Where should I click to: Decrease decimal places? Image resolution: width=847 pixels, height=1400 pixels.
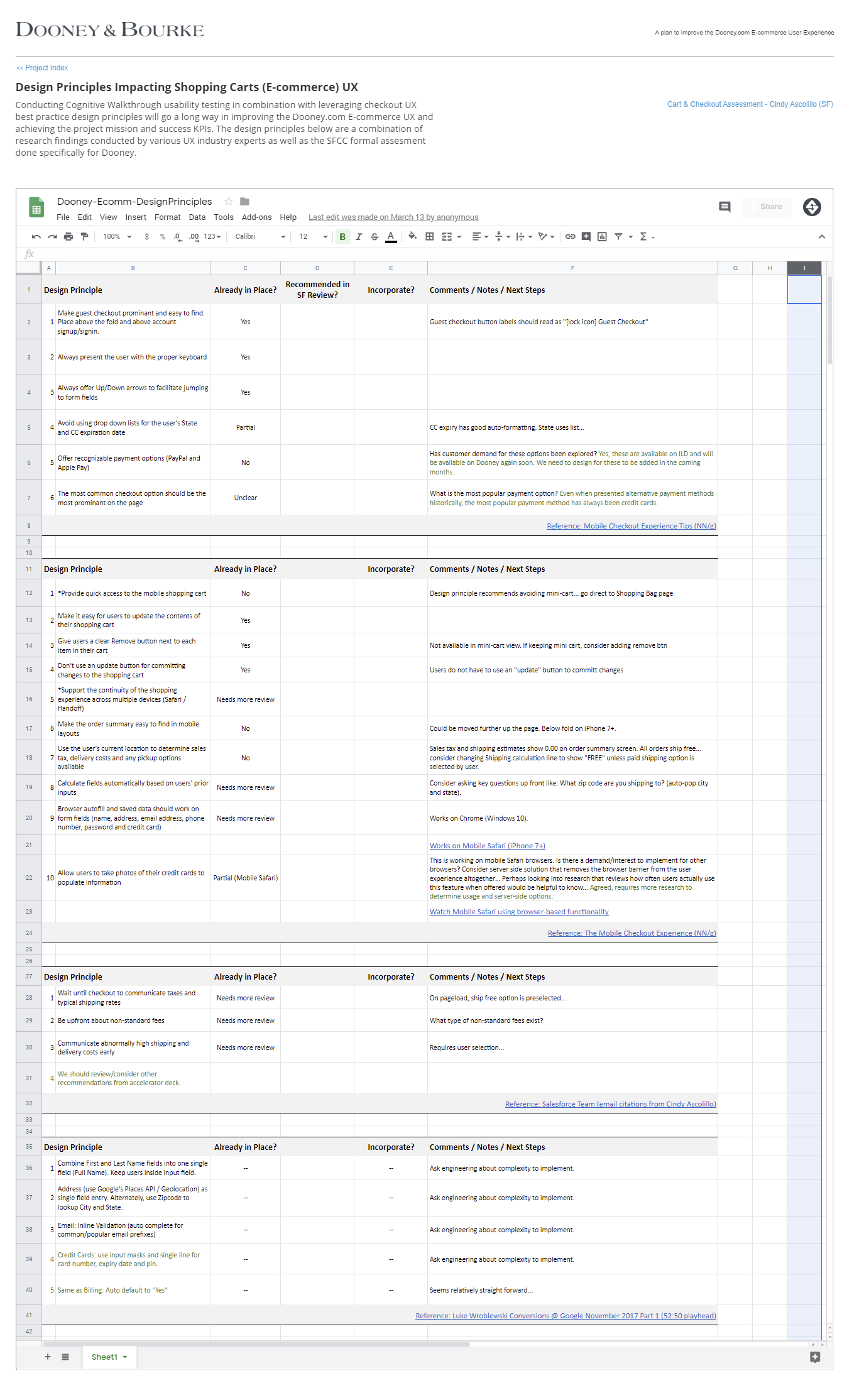[177, 237]
